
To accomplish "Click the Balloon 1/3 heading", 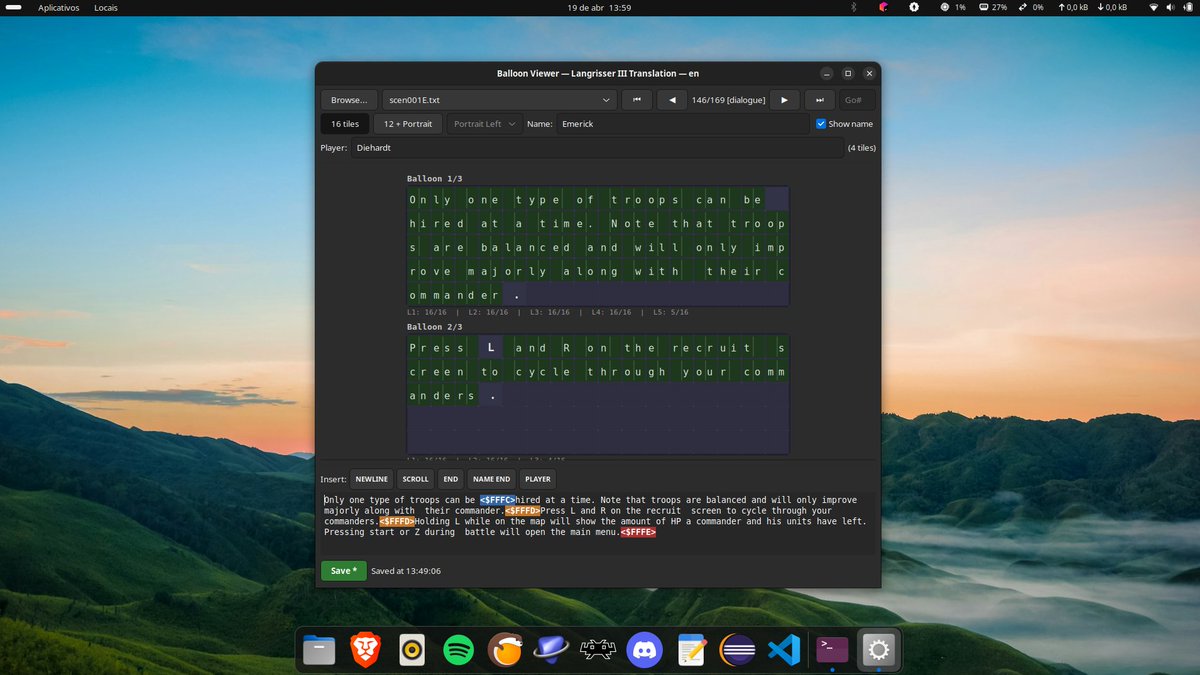I will (435, 178).
